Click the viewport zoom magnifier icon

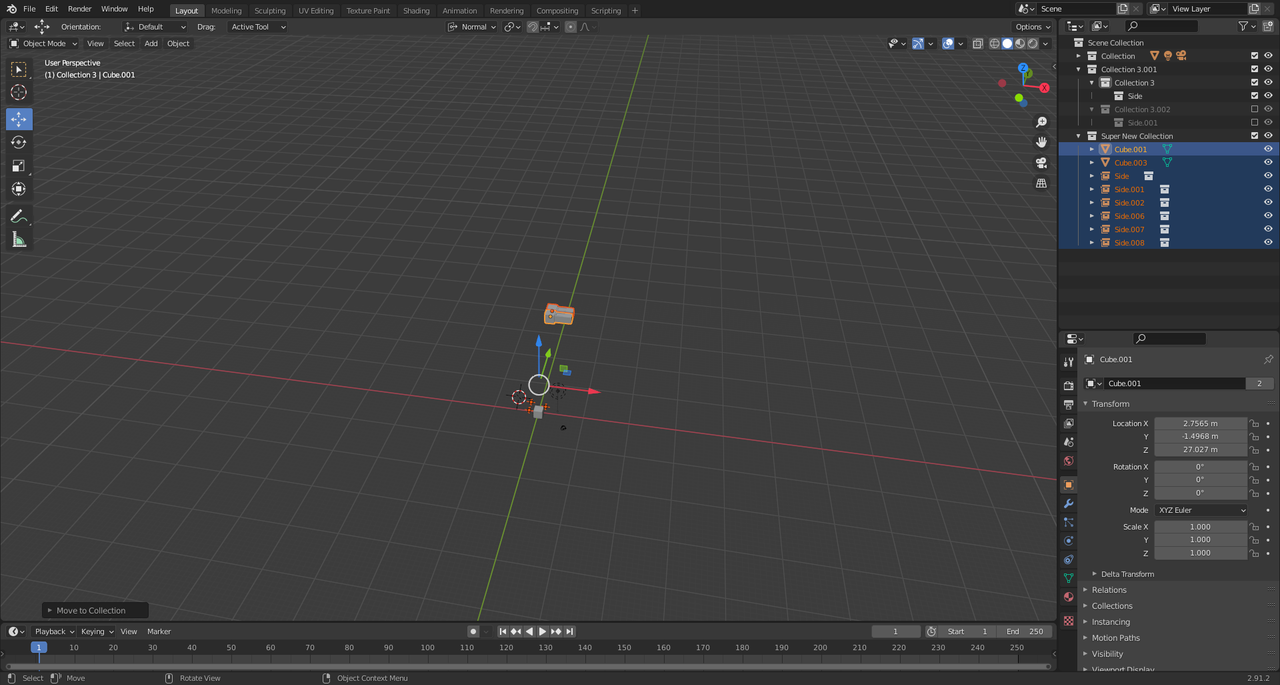pos(1041,123)
